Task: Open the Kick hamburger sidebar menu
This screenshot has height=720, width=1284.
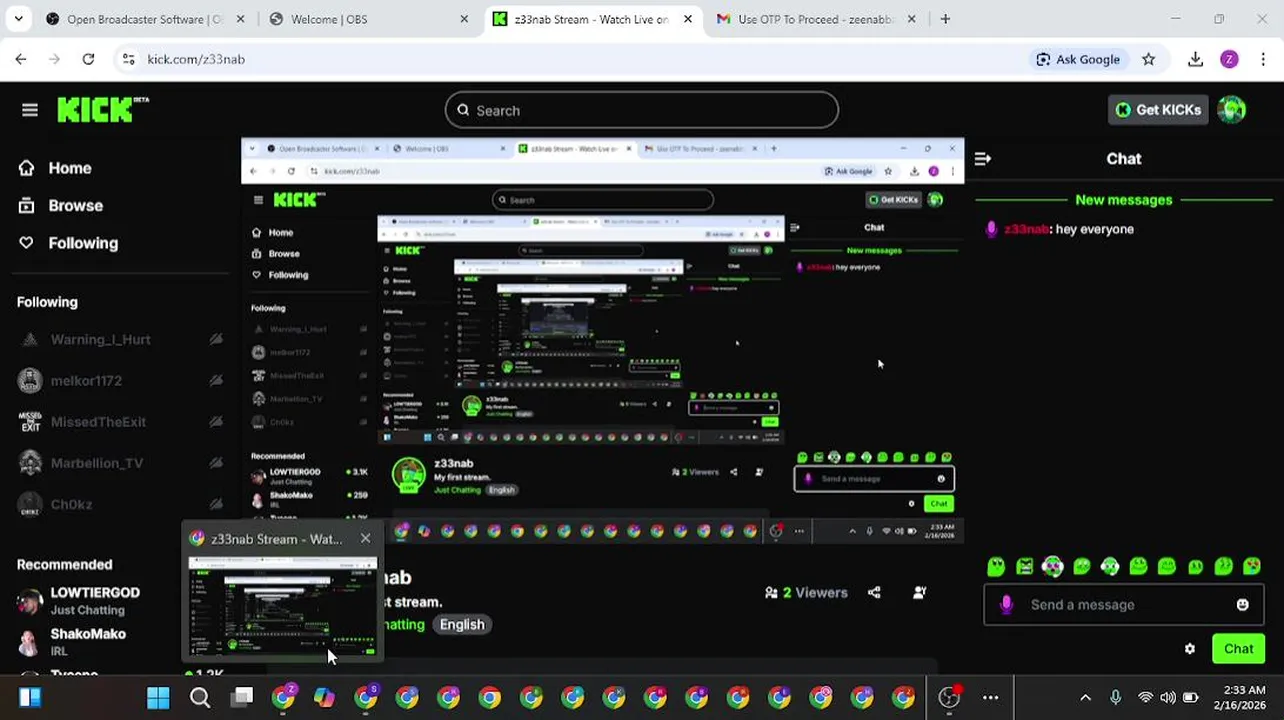Action: tap(30, 110)
